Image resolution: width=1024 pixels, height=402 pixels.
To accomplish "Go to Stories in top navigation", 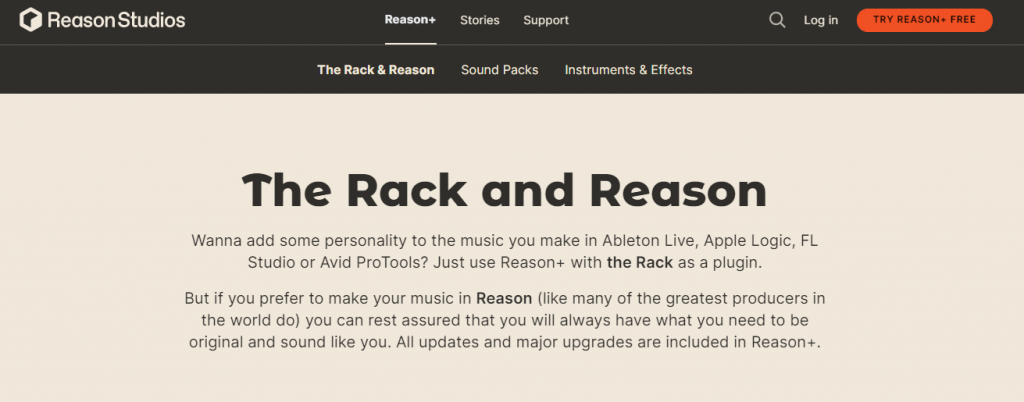I will (479, 20).
